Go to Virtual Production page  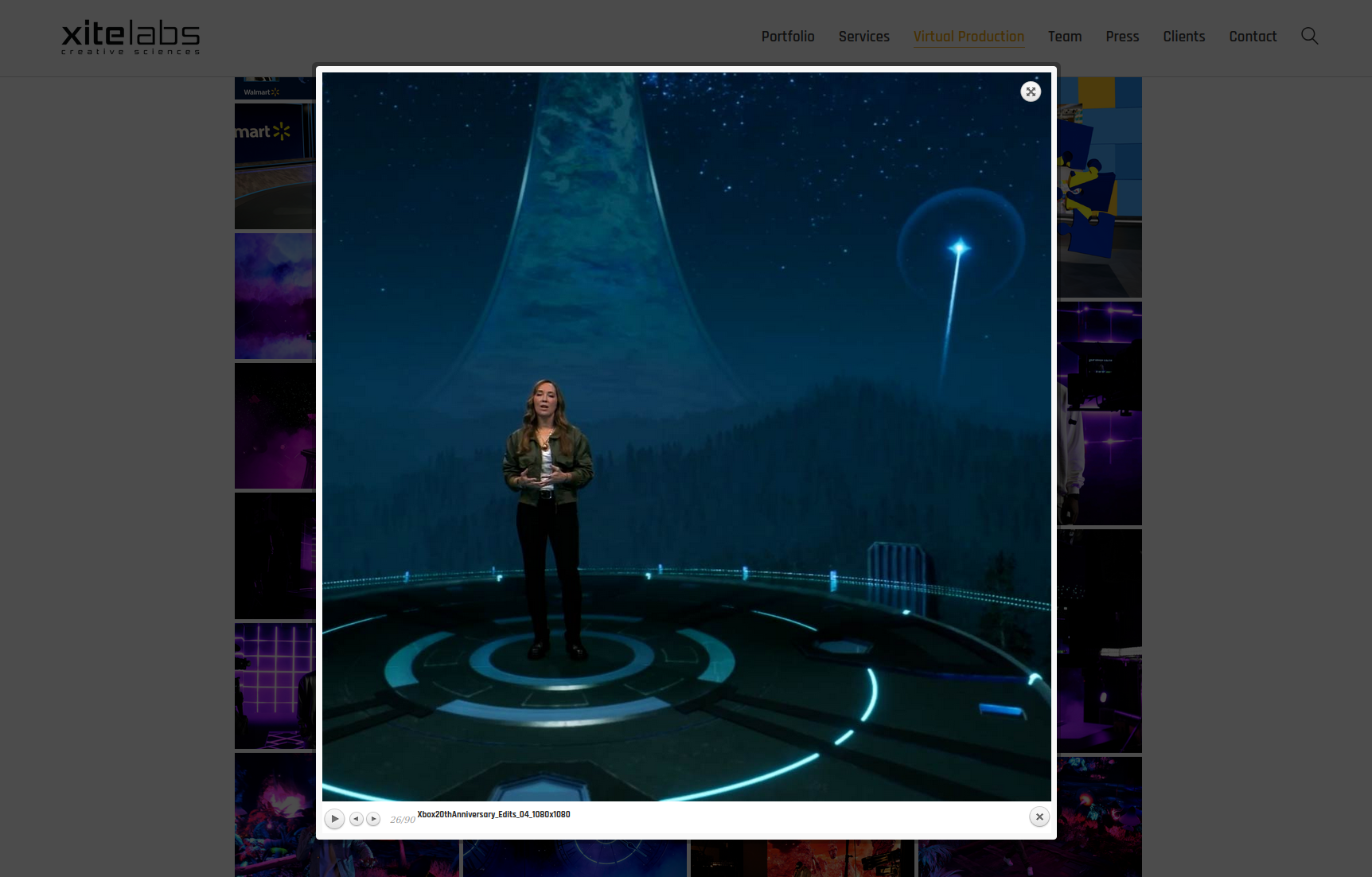(x=969, y=37)
